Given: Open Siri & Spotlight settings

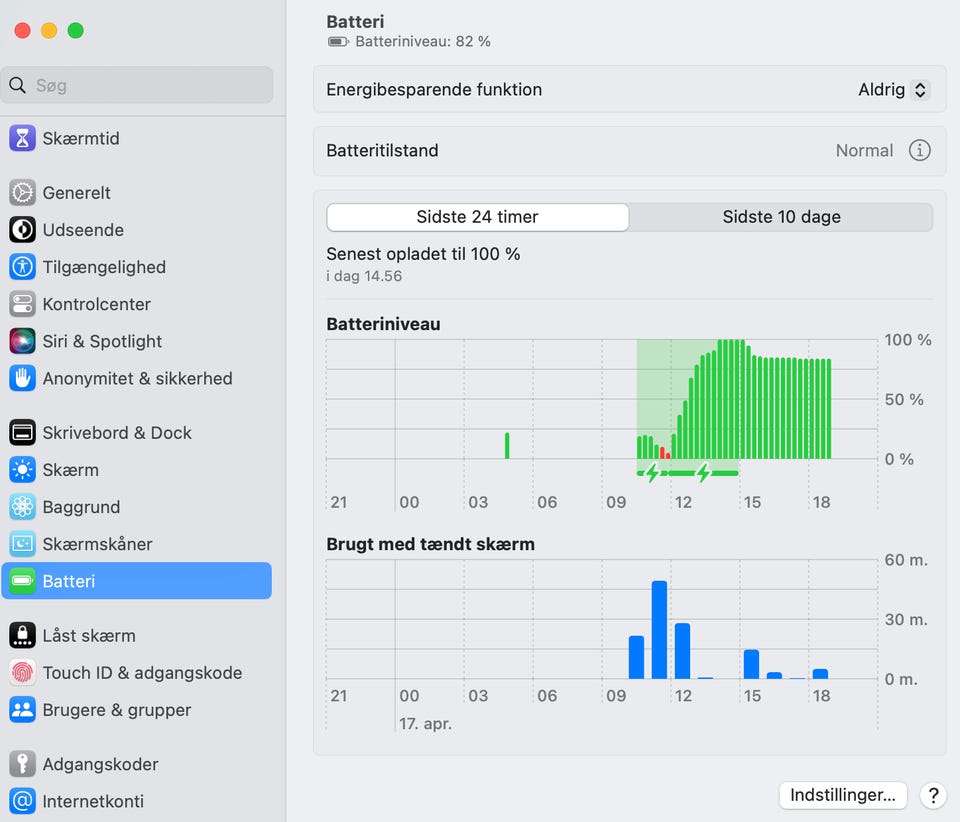Looking at the screenshot, I should [x=137, y=342].
